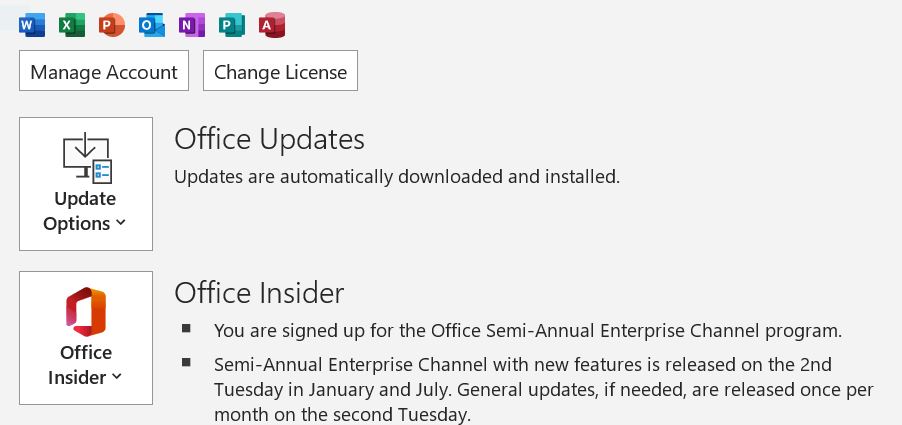Open the Update Options menu label
Image resolution: width=902 pixels, height=425 pixels.
[85, 211]
